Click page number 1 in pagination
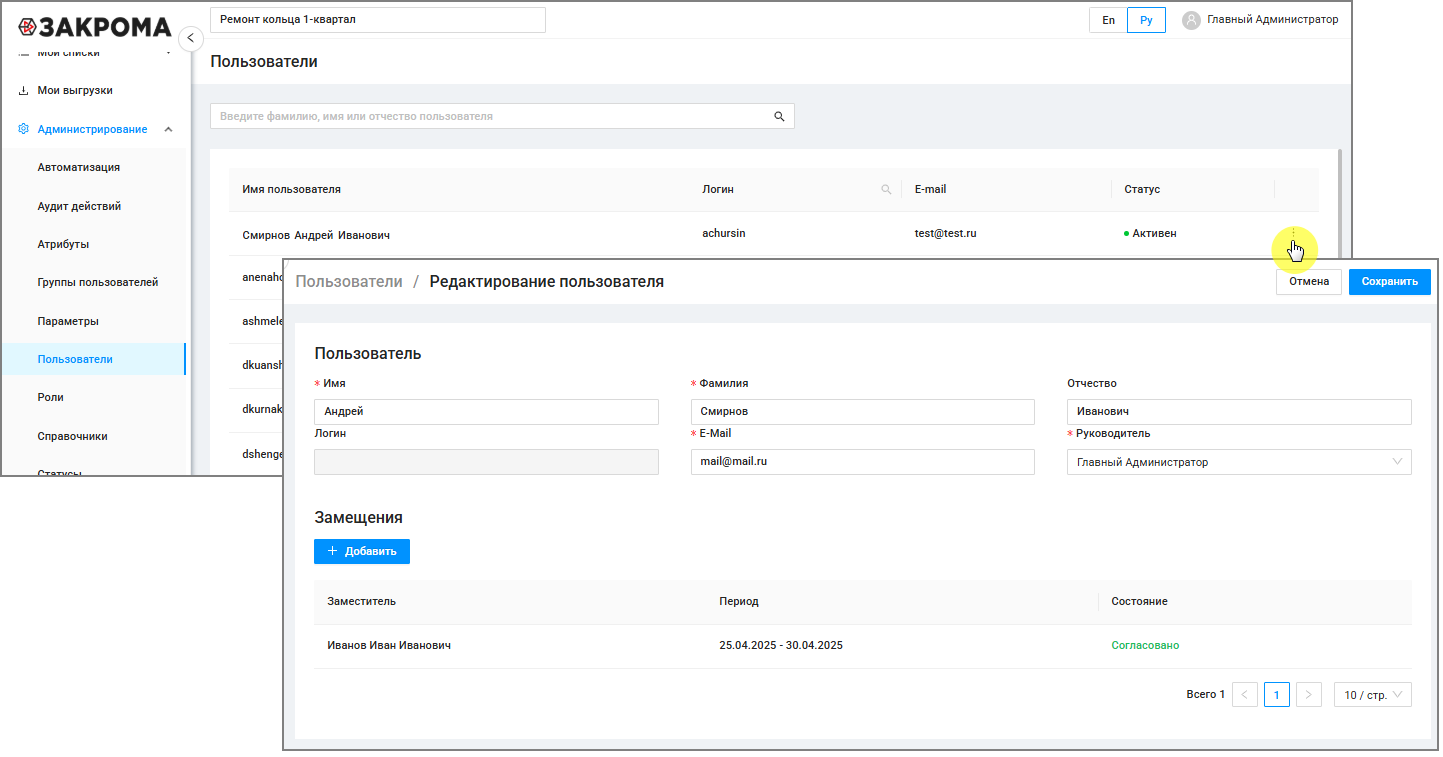 (x=1277, y=695)
